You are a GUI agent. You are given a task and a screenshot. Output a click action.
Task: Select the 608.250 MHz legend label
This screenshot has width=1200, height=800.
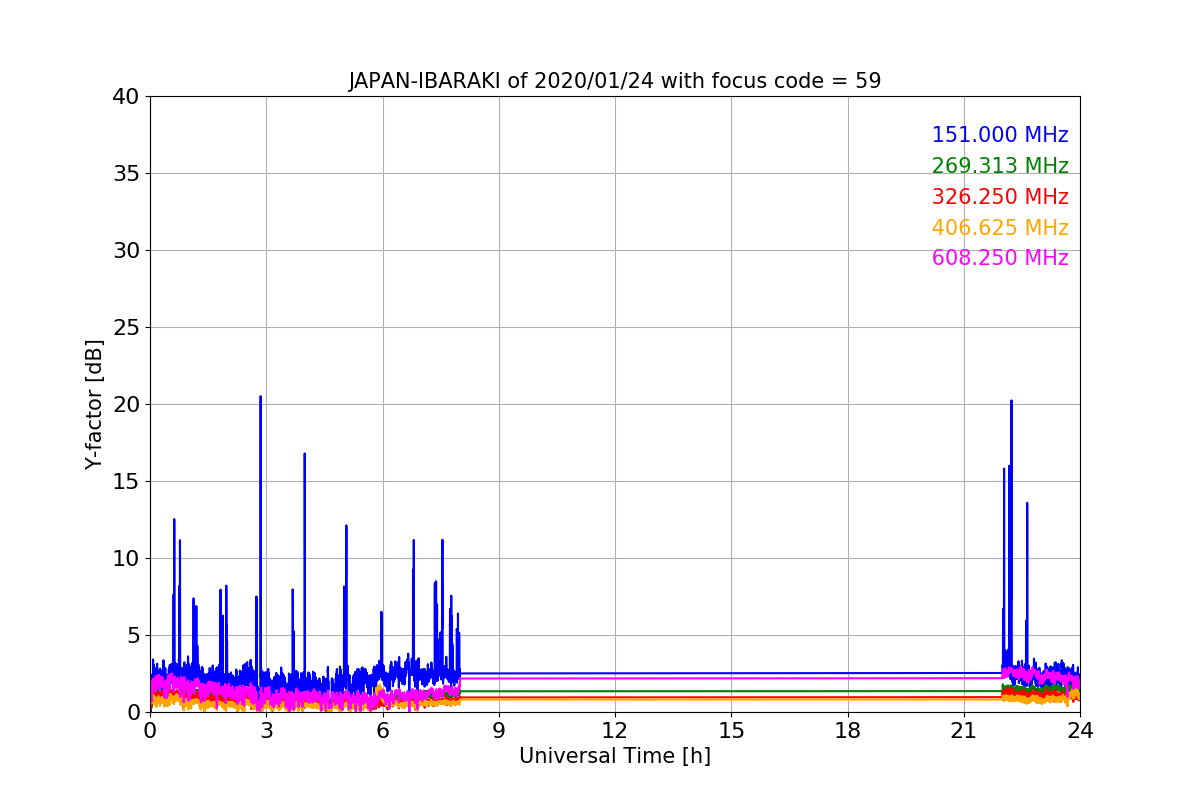[1000, 258]
